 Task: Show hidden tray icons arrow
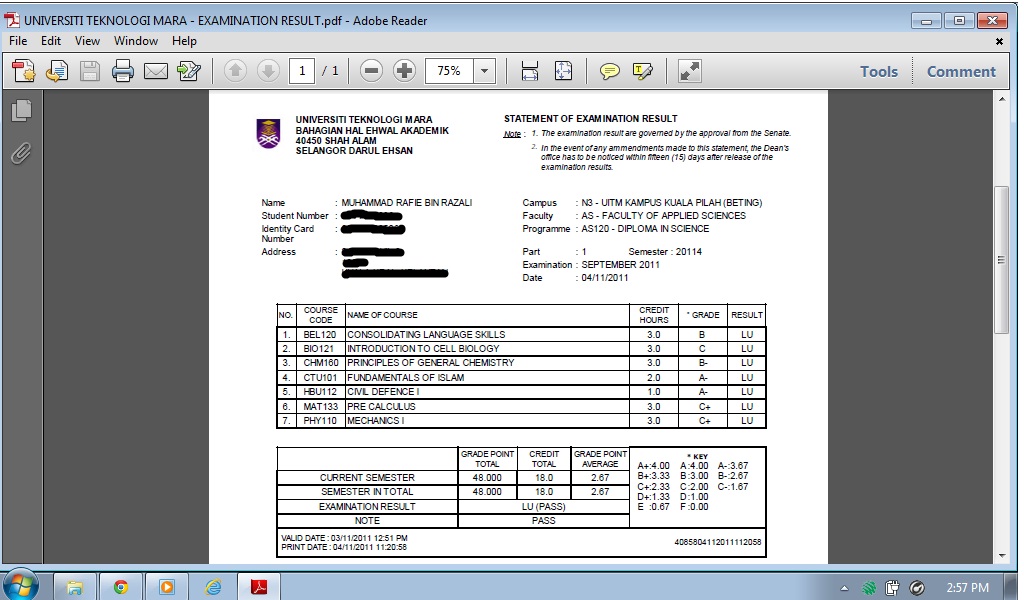(x=844, y=588)
